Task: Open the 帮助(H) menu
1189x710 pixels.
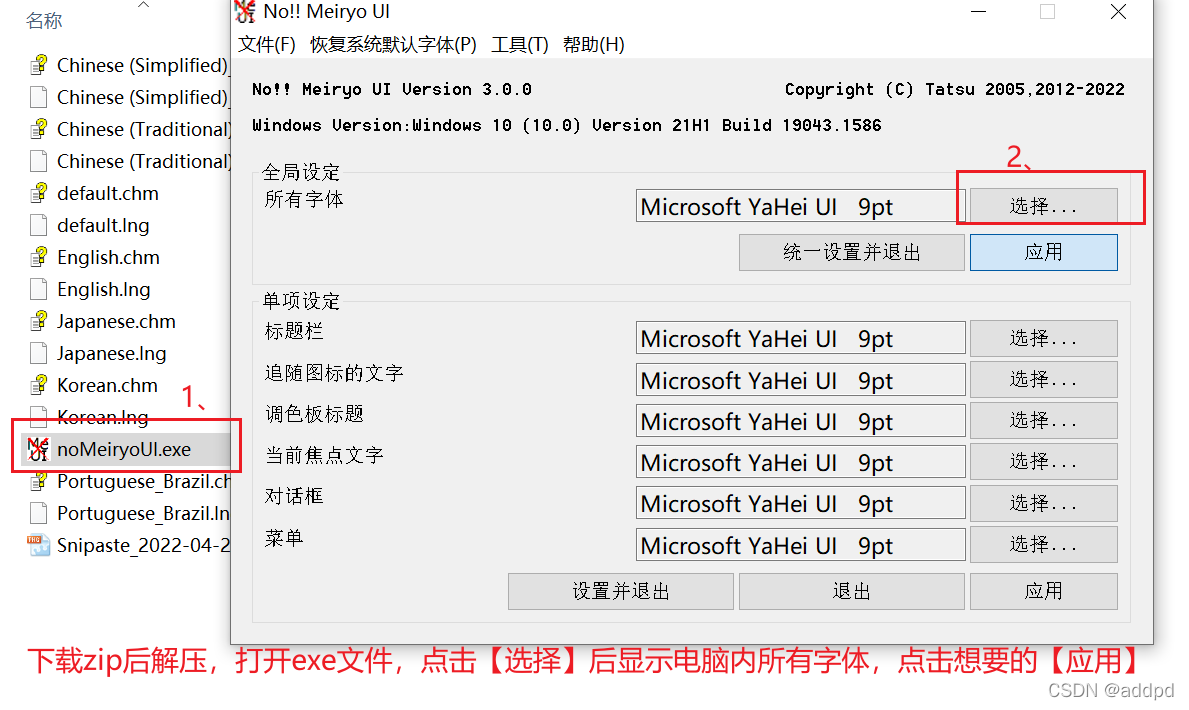Action: (x=594, y=45)
